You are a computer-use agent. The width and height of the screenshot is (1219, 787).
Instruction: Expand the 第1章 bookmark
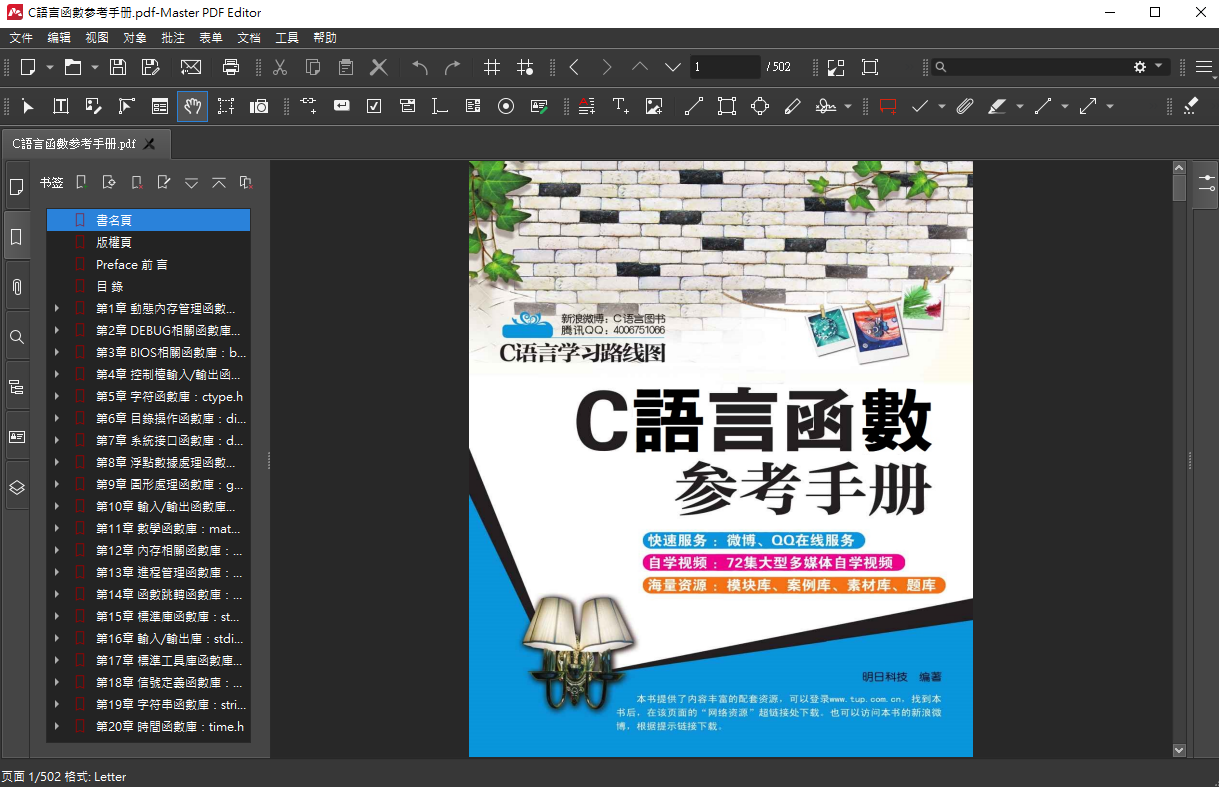(x=57, y=309)
